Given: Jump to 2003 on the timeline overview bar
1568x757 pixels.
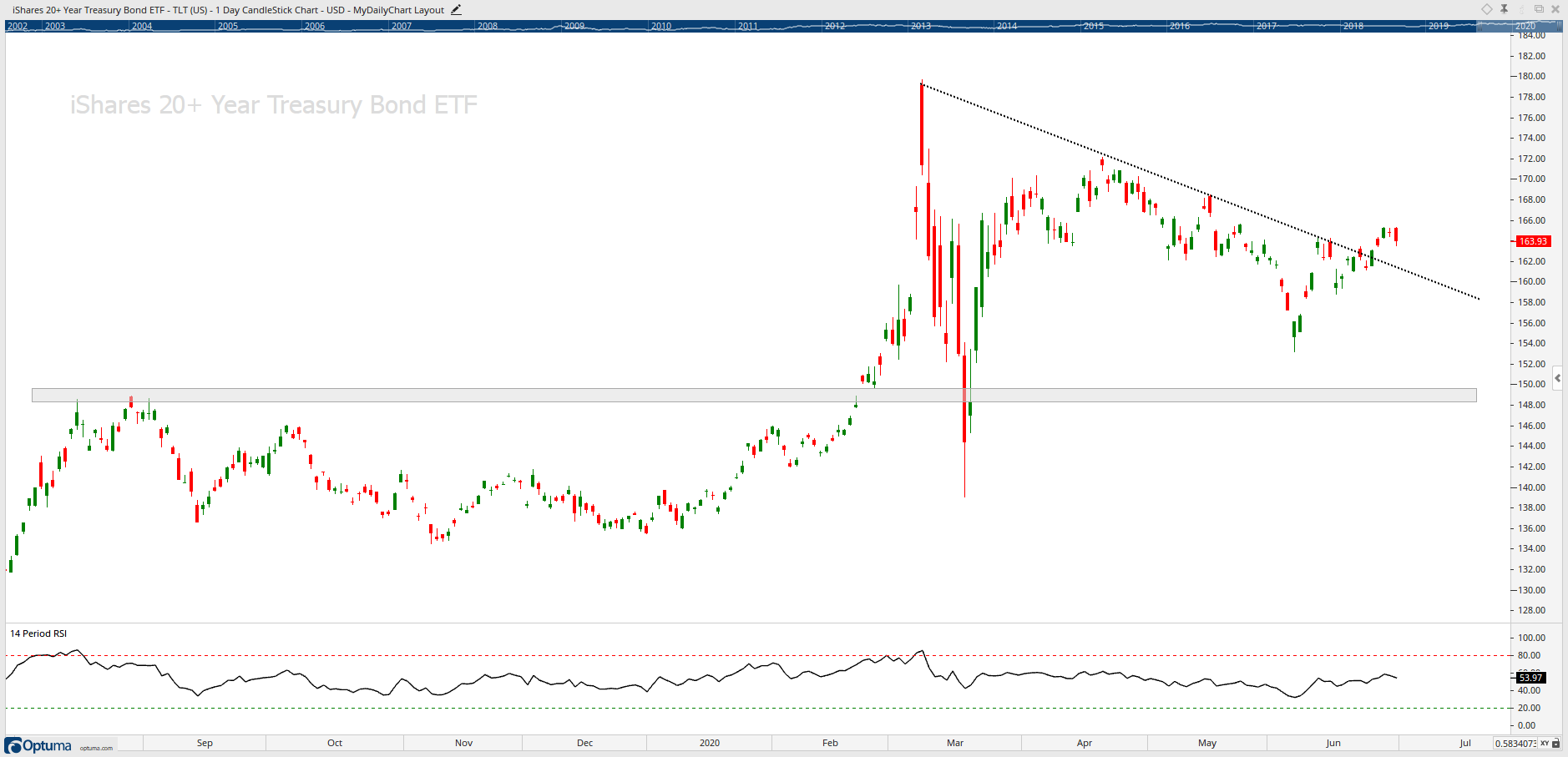Looking at the screenshot, I should [55, 26].
